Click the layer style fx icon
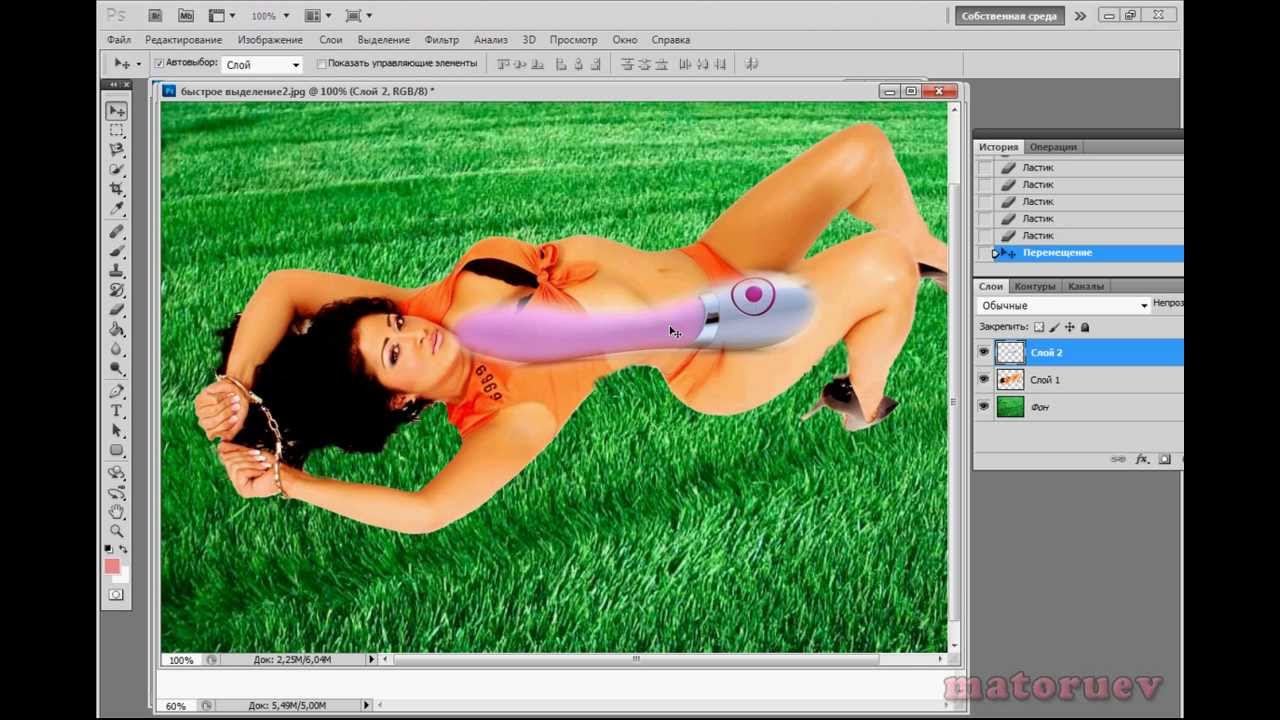 click(x=1142, y=459)
